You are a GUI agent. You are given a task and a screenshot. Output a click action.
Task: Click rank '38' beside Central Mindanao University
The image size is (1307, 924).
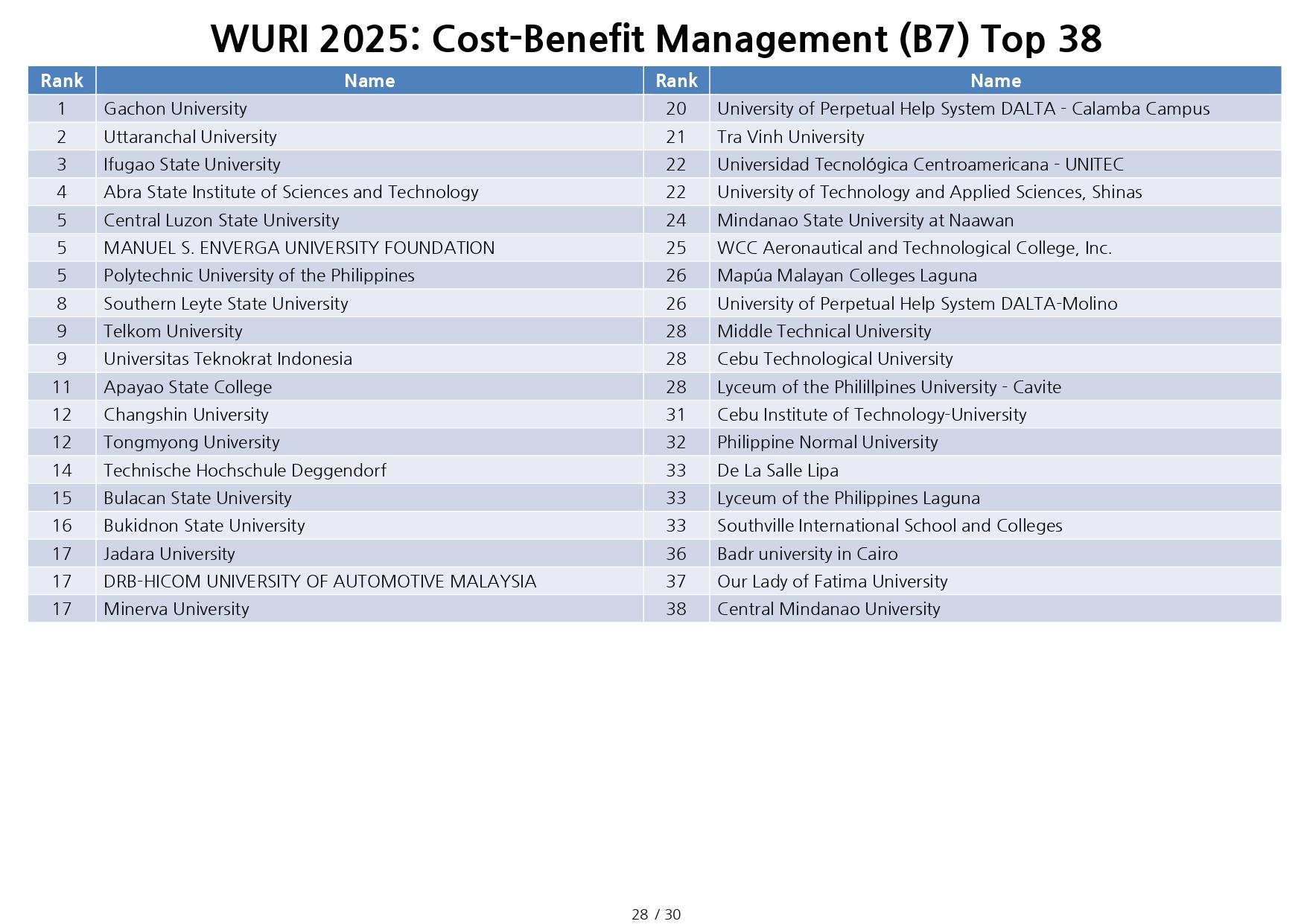(676, 609)
